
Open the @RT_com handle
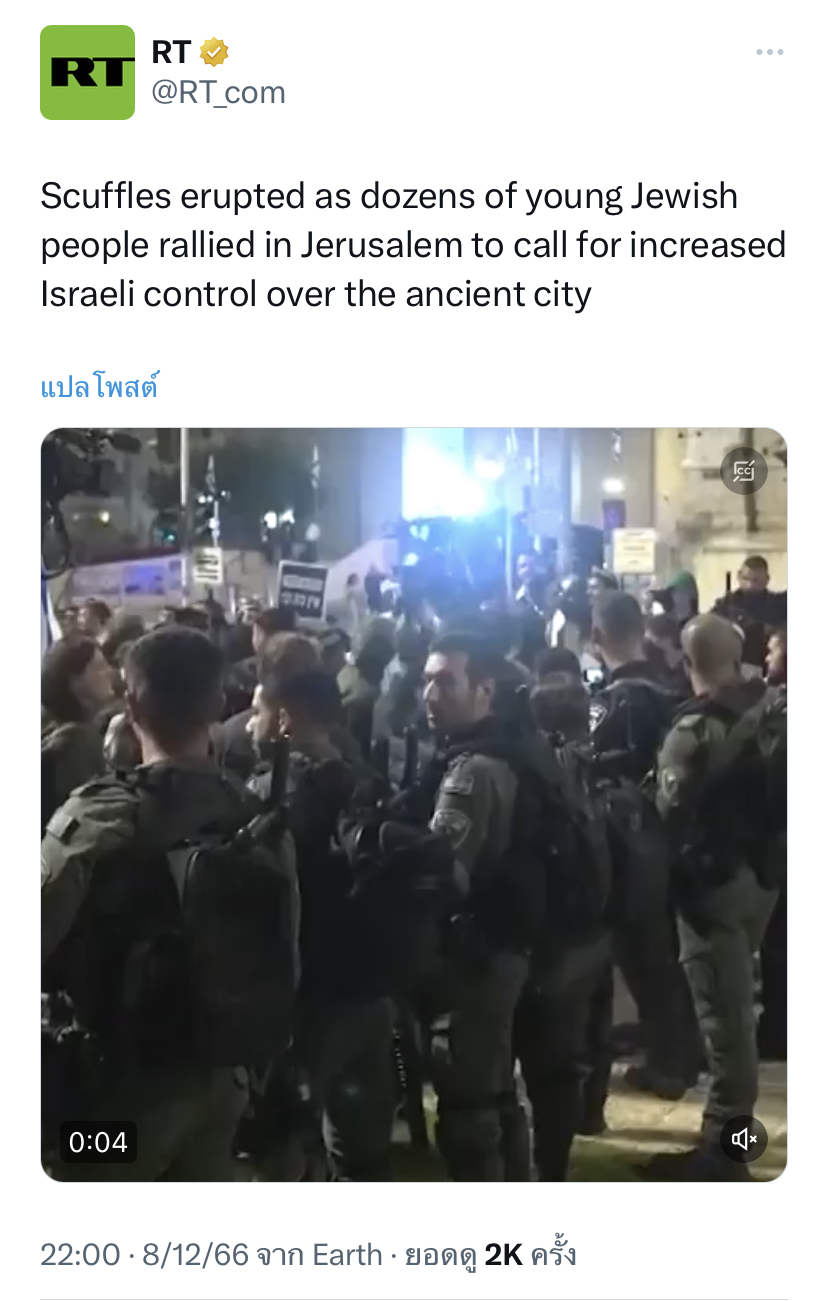(x=218, y=93)
